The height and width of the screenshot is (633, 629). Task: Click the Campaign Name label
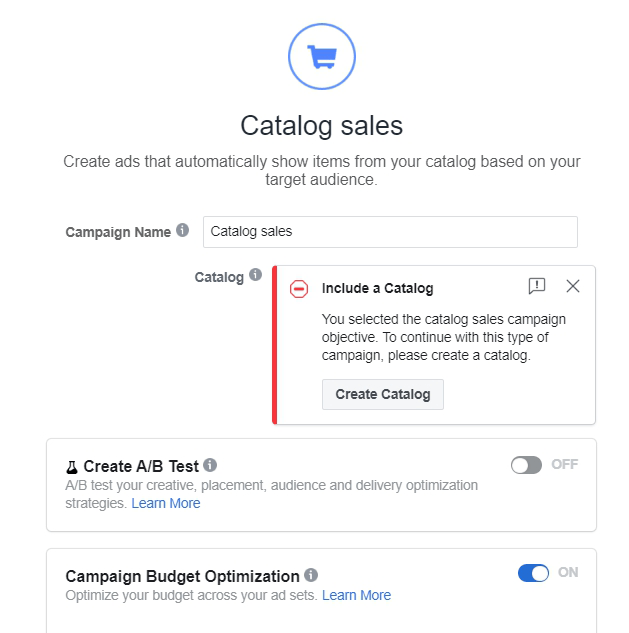pyautogui.click(x=118, y=232)
